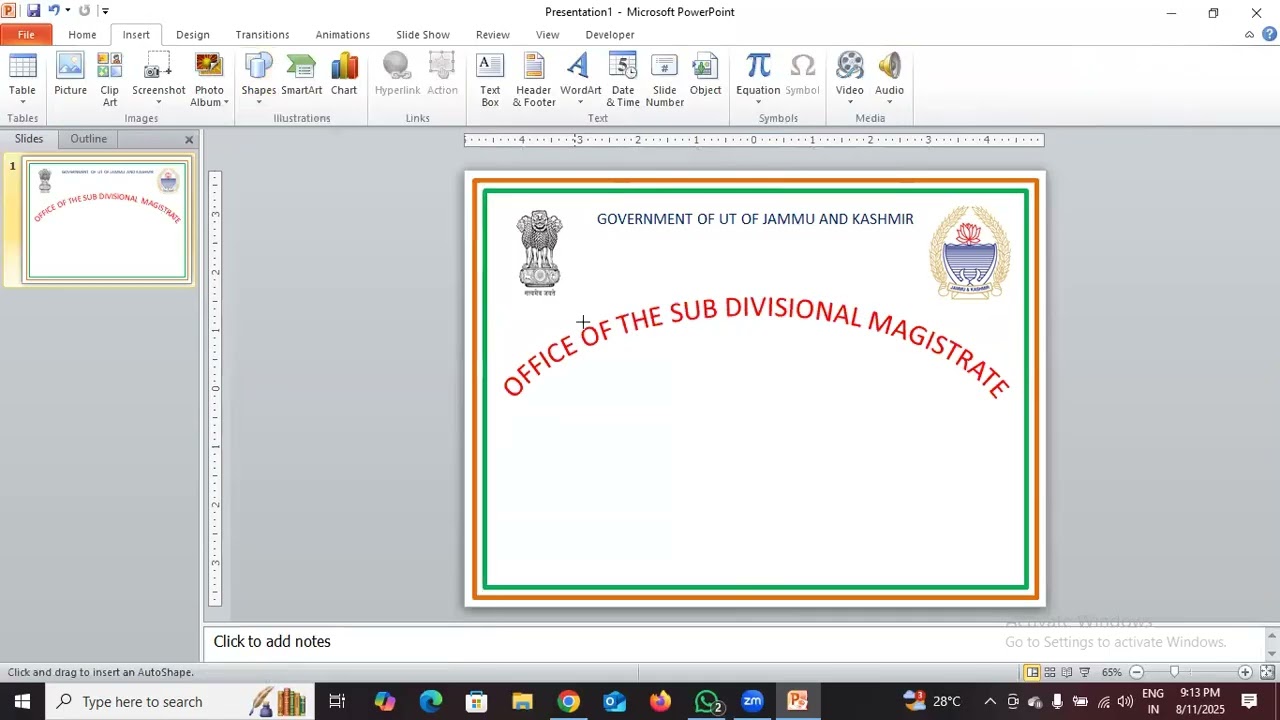Click the Windows search box
This screenshot has height=720, width=1280.
[x=180, y=701]
